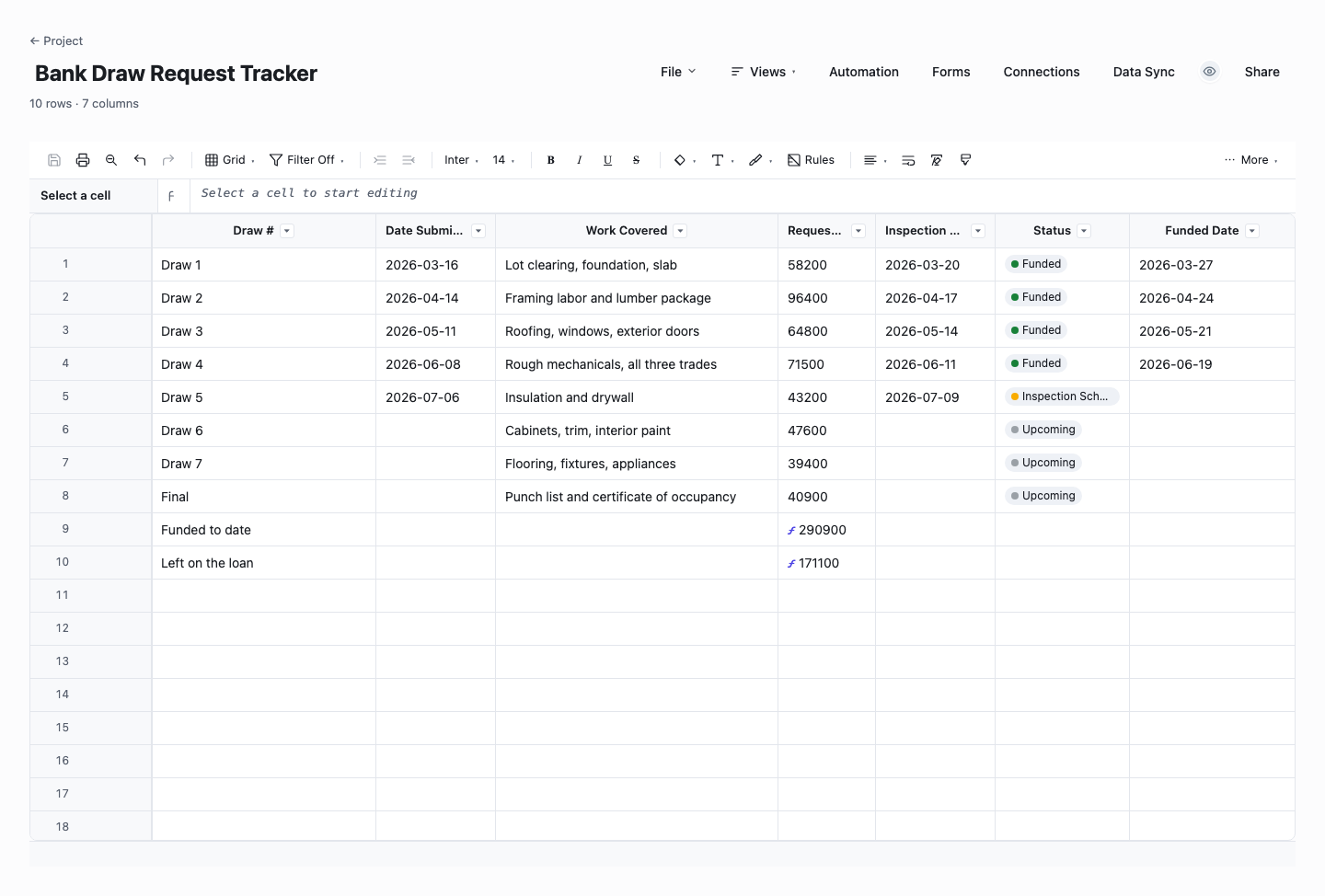Image resolution: width=1325 pixels, height=896 pixels.
Task: Select the '64800' requested amount cell
Action: point(826,331)
